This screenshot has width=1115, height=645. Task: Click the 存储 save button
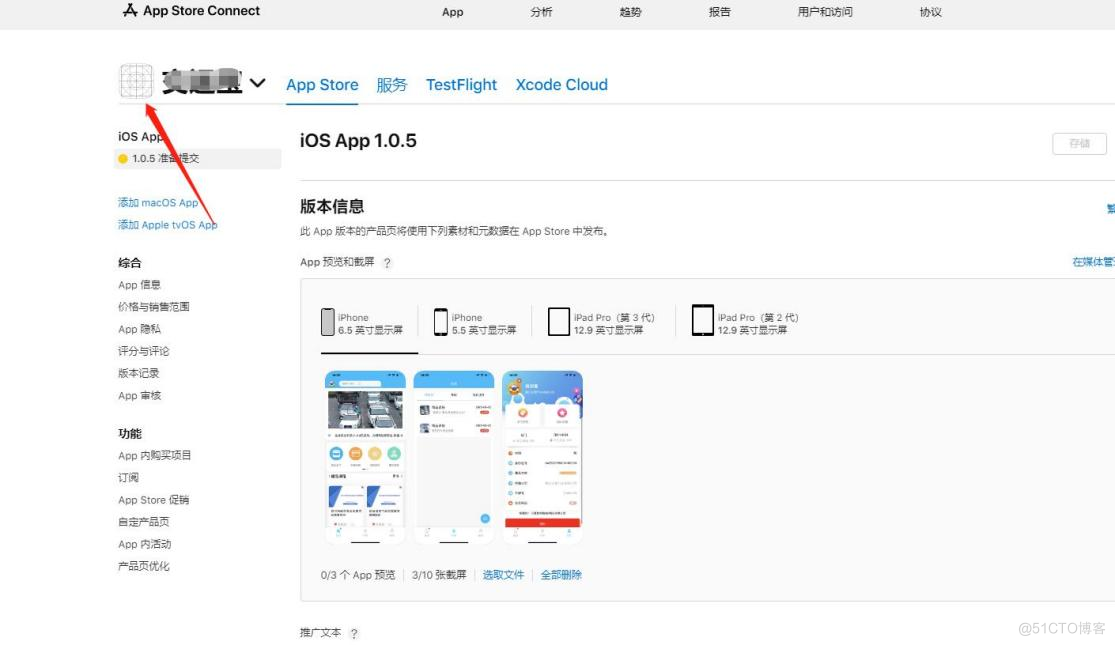1079,144
